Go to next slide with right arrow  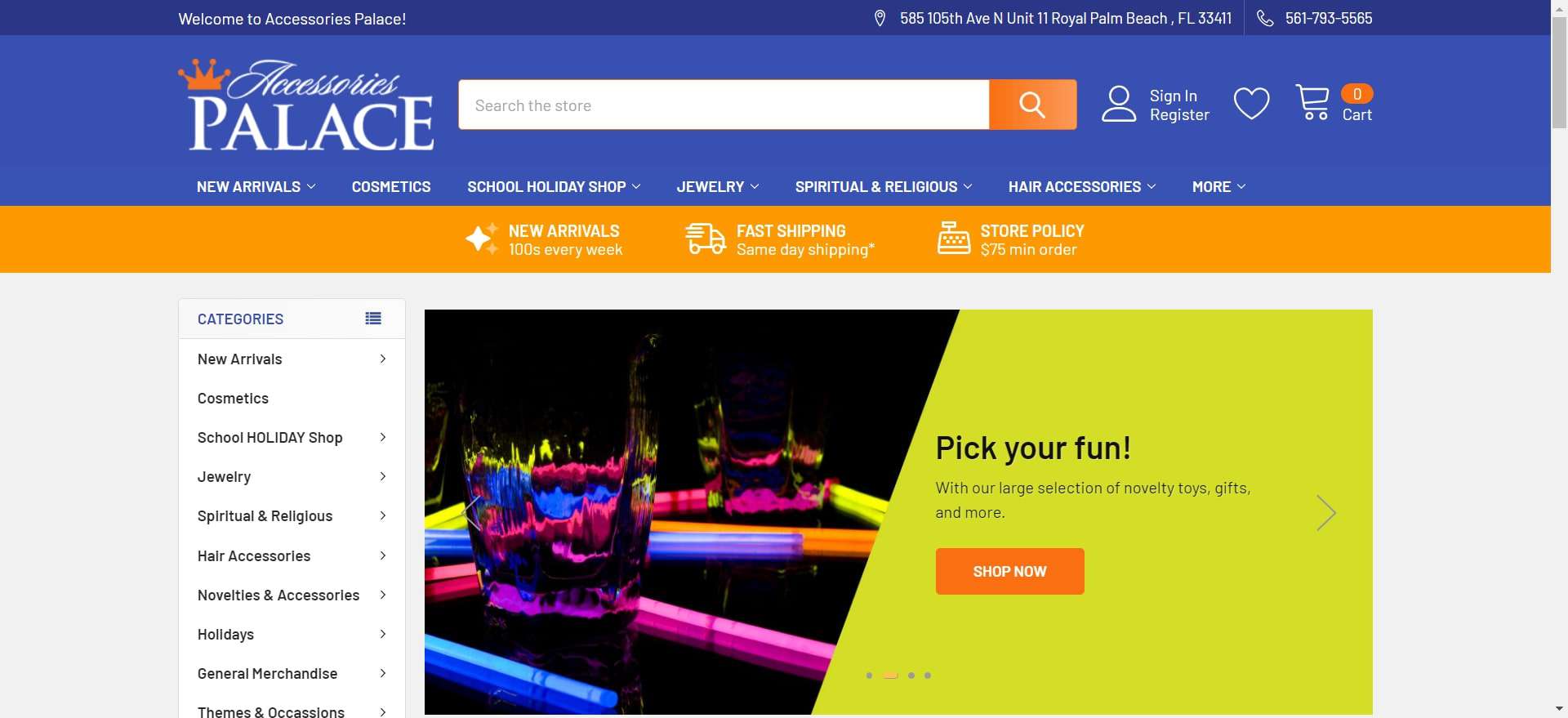1326,513
